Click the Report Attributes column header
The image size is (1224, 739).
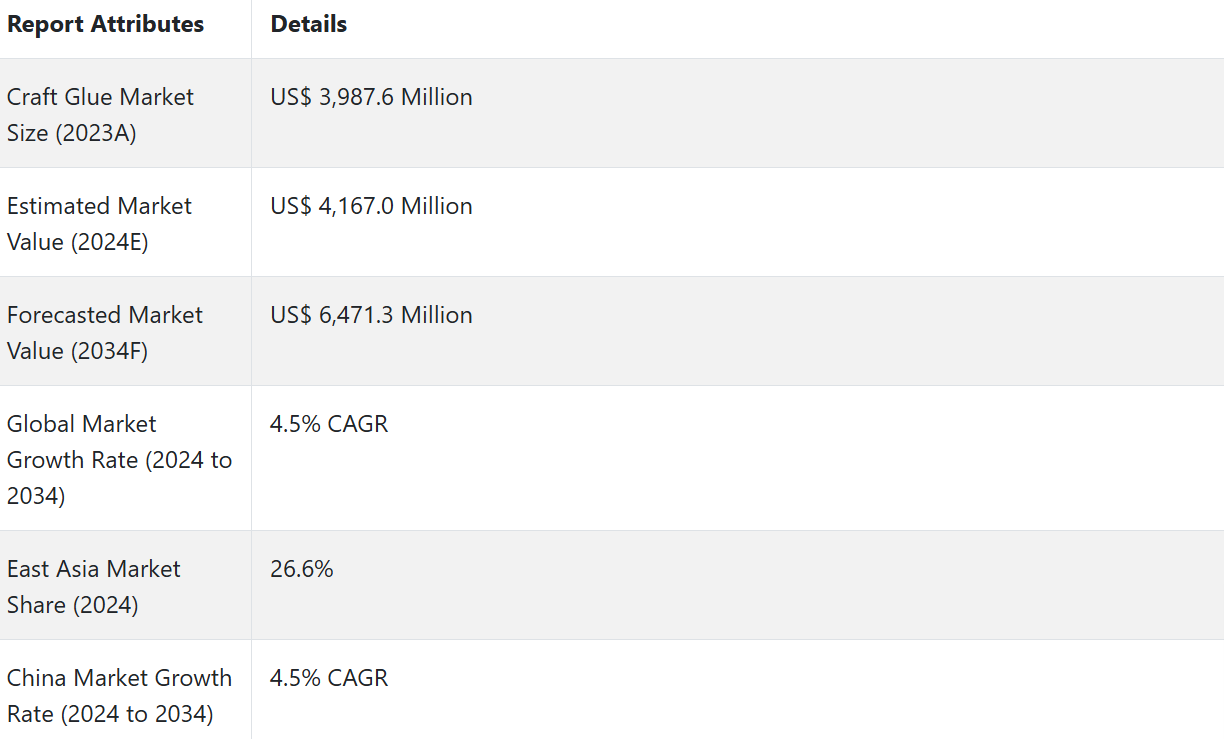pos(105,25)
